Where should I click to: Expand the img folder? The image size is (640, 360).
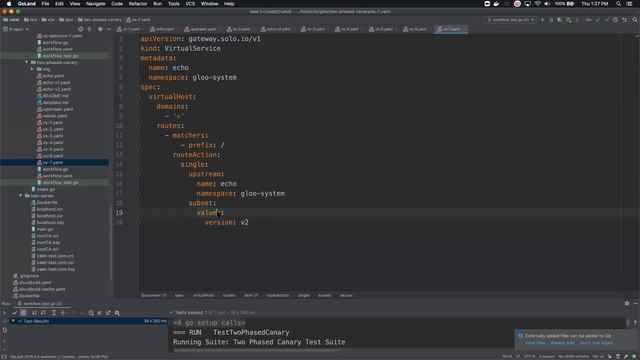pyautogui.click(x=32, y=69)
